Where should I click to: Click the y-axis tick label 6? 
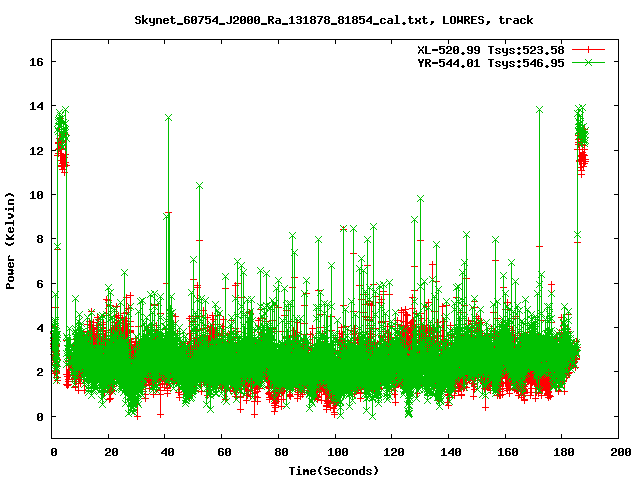point(40,284)
